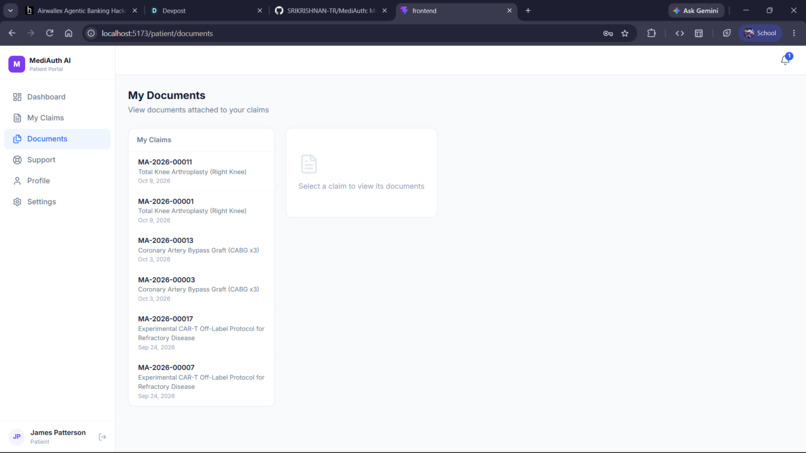
Task: Click the code brackets extension icon
Action: point(680,33)
